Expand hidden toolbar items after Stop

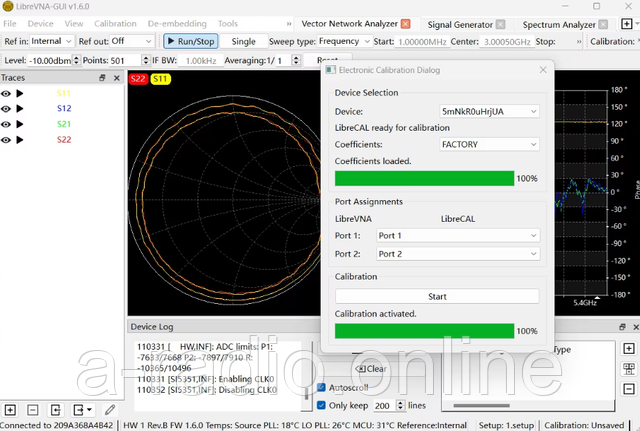point(579,42)
